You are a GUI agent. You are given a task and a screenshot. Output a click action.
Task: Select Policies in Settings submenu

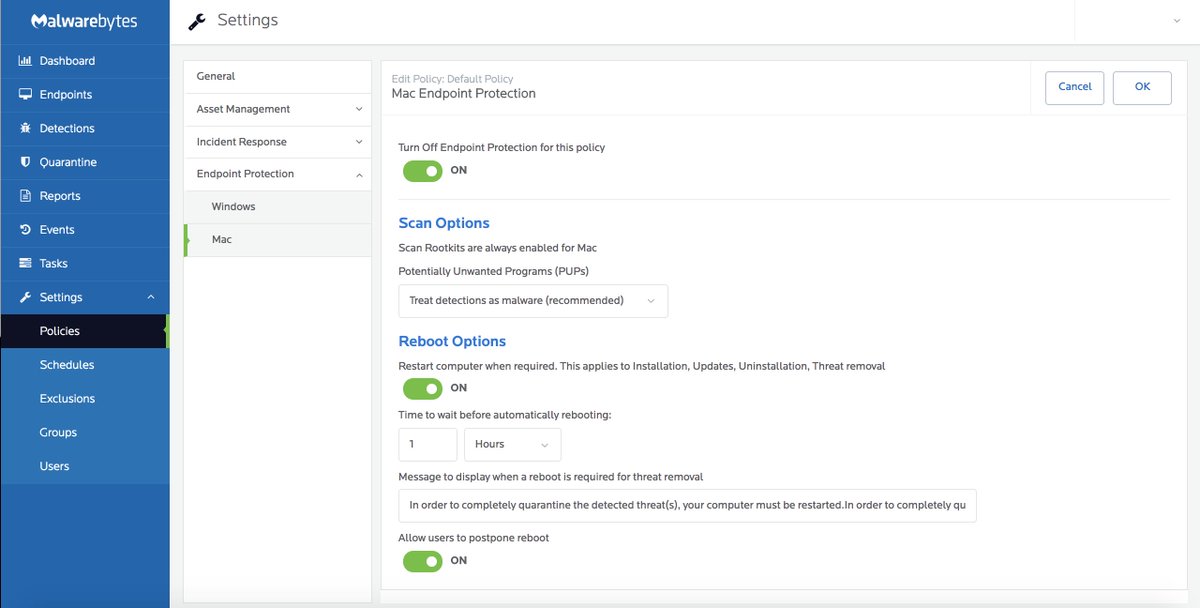click(x=85, y=331)
